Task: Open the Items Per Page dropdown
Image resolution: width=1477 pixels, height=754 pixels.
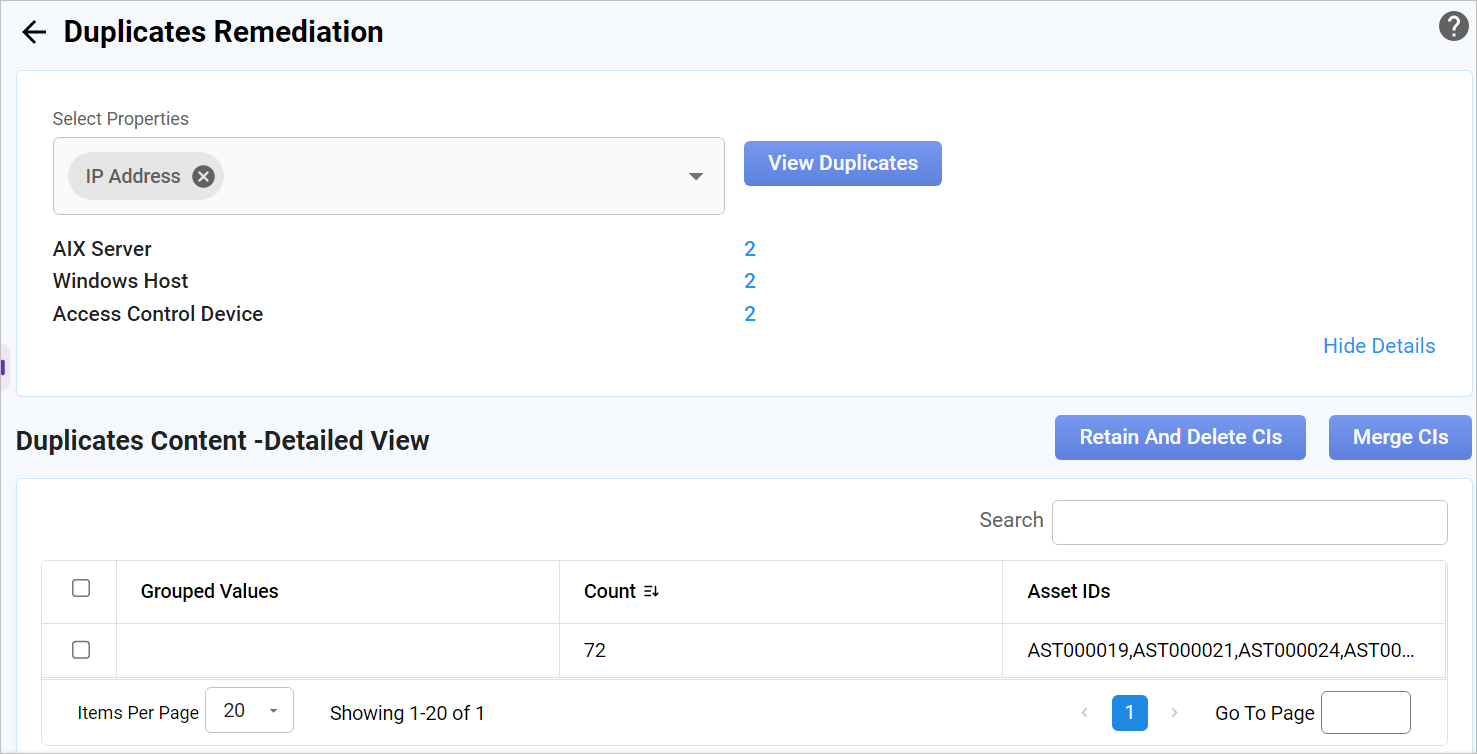Action: coord(249,711)
